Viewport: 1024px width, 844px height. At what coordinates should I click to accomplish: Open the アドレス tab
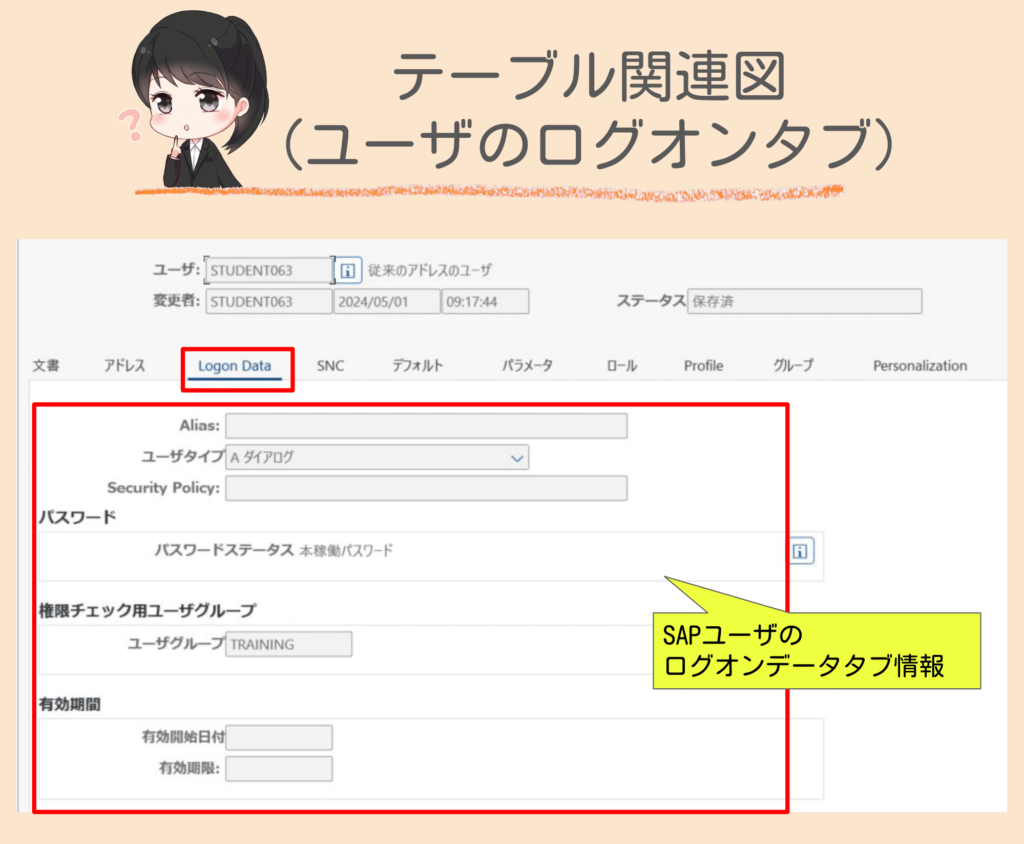pyautogui.click(x=123, y=366)
